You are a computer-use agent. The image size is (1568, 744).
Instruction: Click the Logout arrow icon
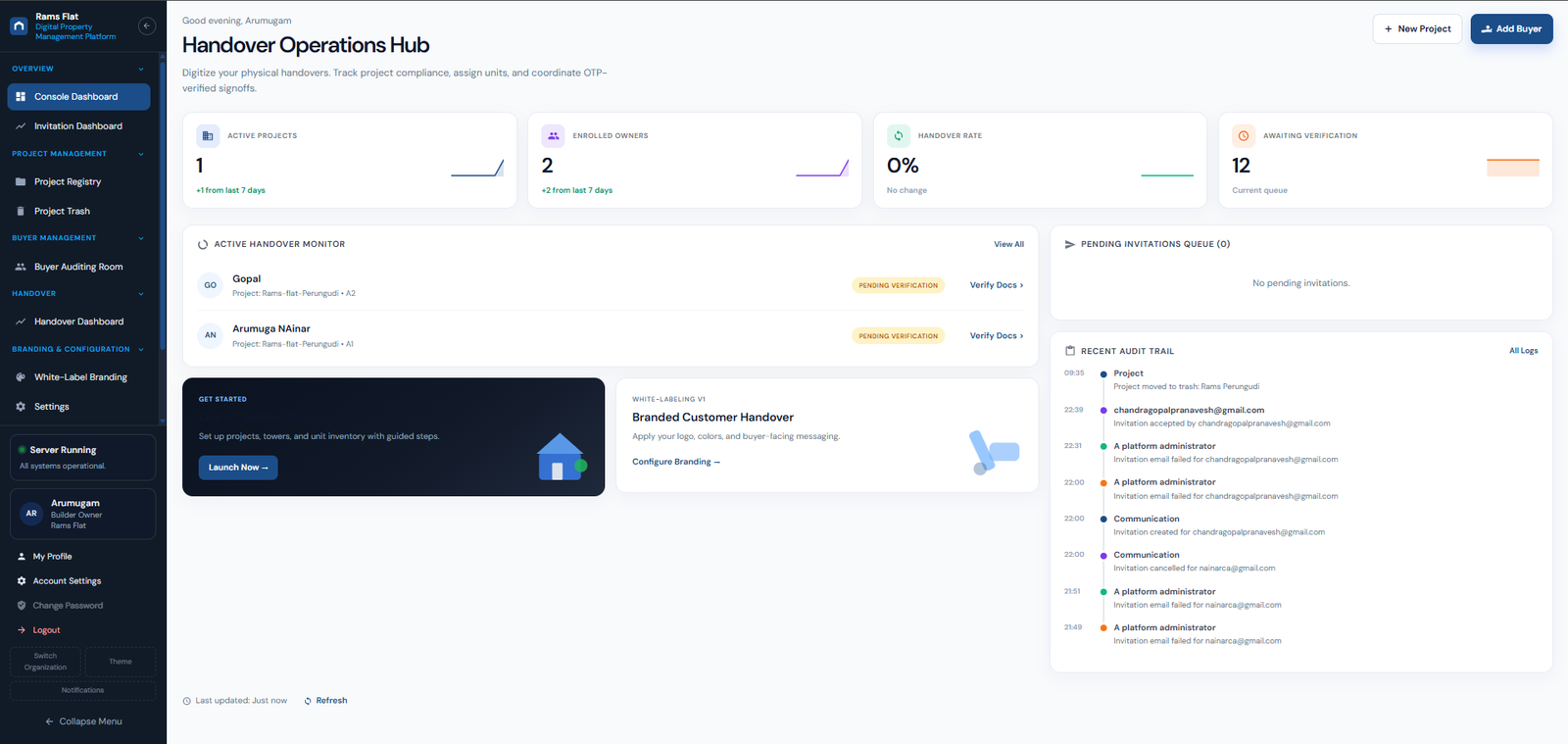coord(22,630)
